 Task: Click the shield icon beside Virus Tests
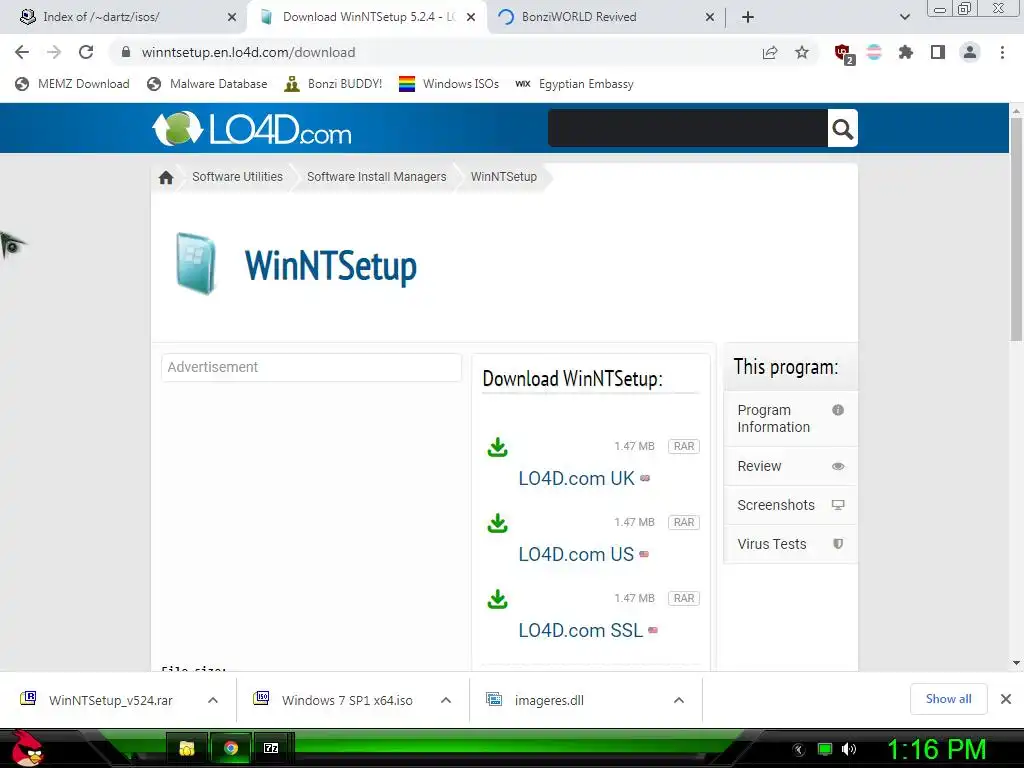pyautogui.click(x=838, y=544)
